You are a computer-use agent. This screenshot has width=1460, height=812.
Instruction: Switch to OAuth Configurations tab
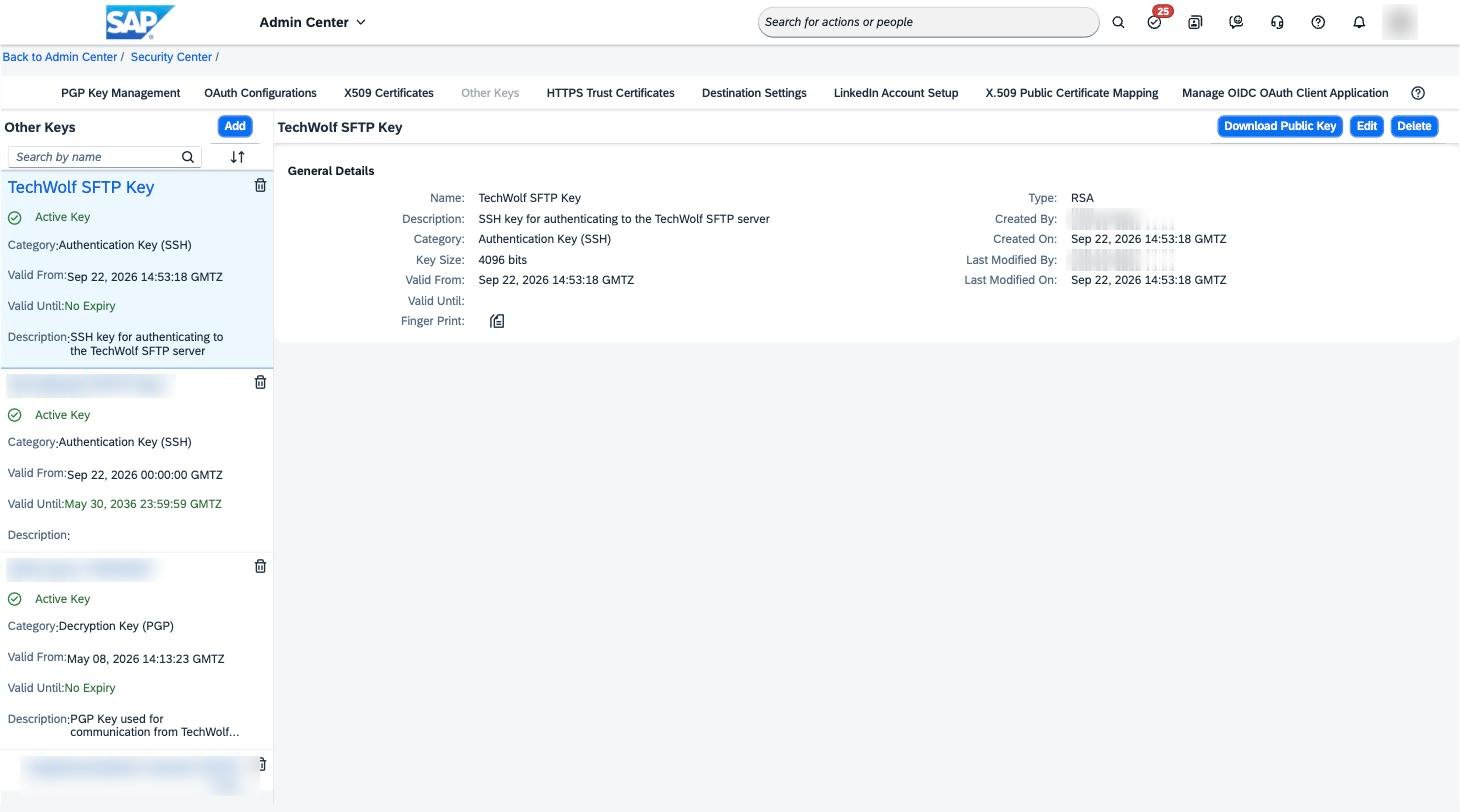click(x=260, y=93)
